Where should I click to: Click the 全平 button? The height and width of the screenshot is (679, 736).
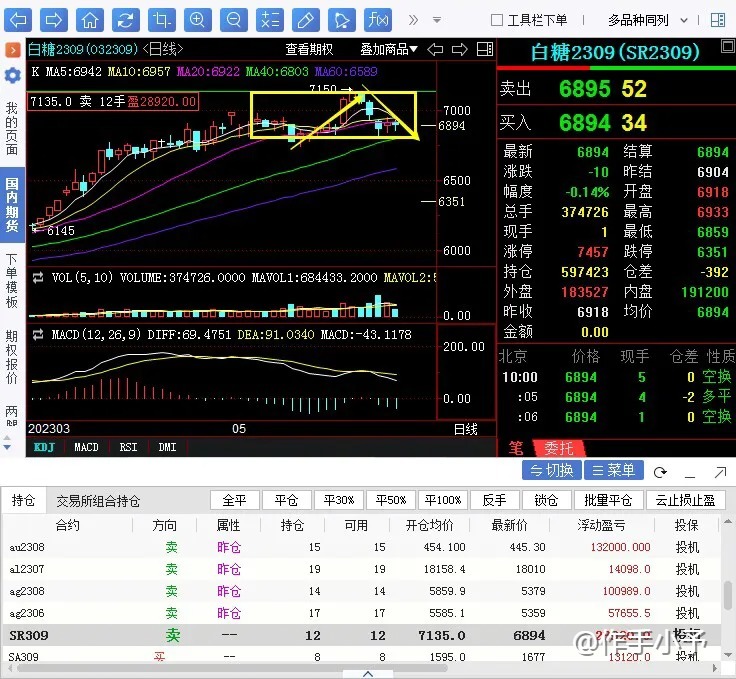(234, 500)
